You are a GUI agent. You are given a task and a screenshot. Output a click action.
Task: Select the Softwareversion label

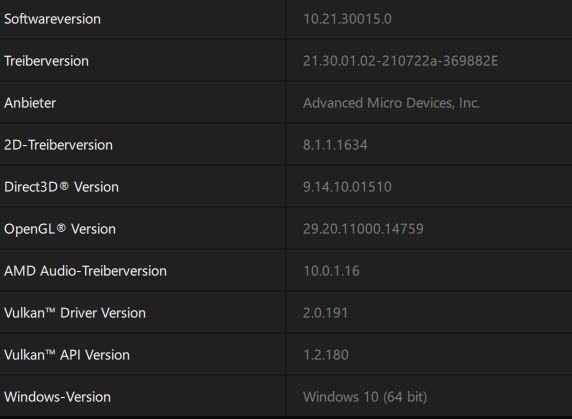(x=52, y=19)
